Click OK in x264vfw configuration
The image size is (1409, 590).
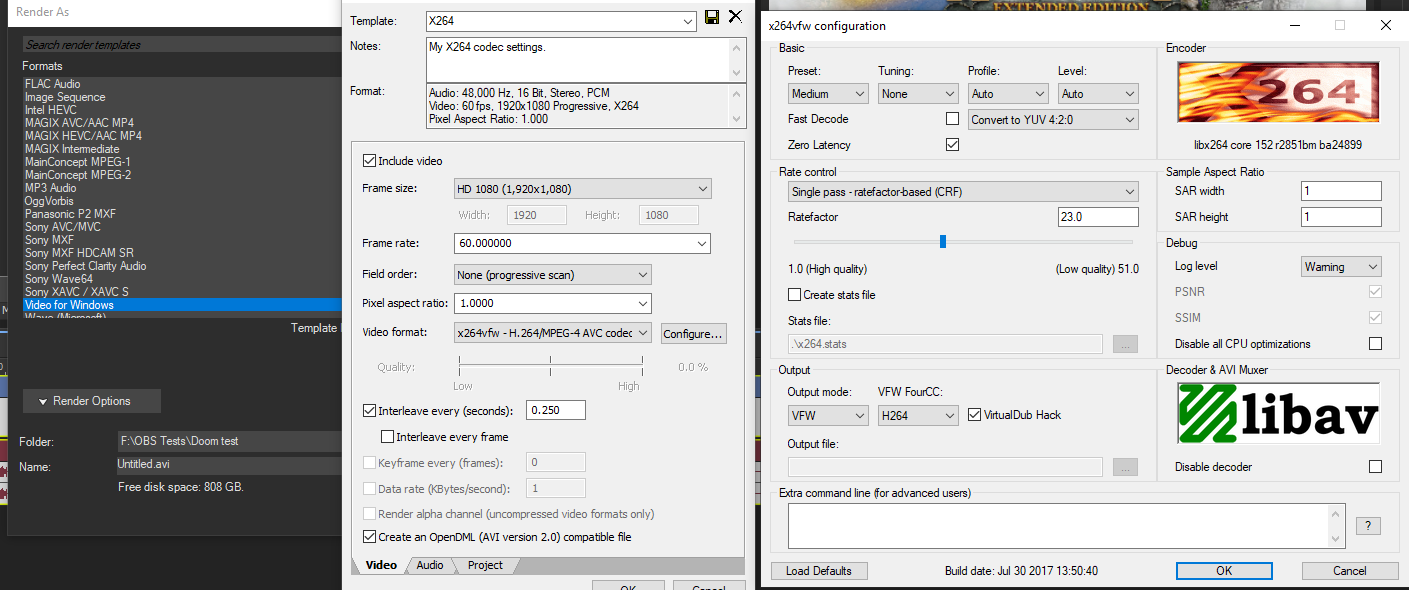coord(1224,571)
